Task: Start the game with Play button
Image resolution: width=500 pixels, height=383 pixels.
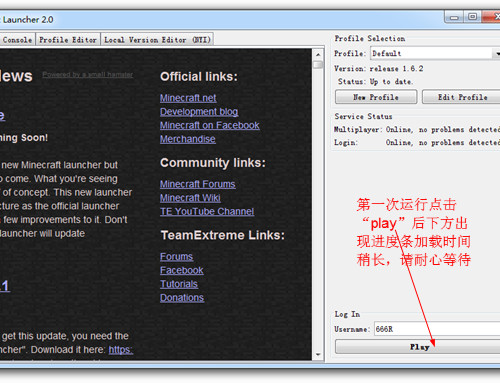Action: 418,347
